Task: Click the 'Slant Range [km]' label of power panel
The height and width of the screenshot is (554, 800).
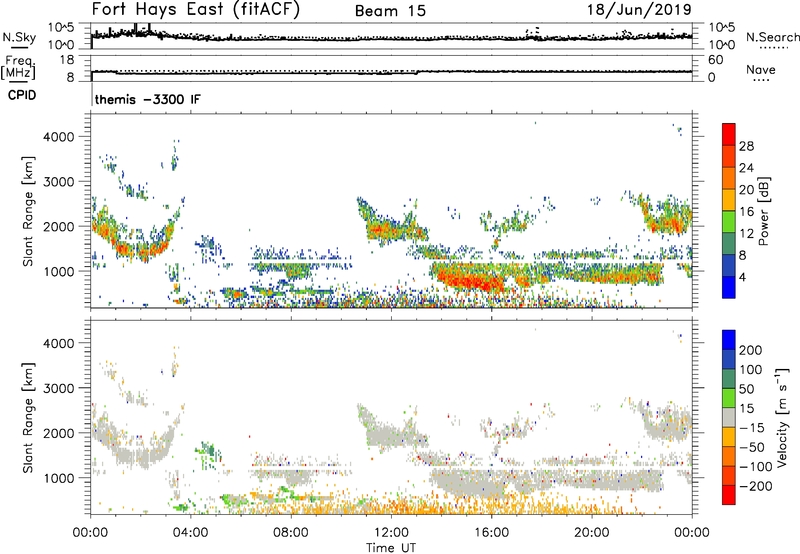Action: pyautogui.click(x=28, y=211)
